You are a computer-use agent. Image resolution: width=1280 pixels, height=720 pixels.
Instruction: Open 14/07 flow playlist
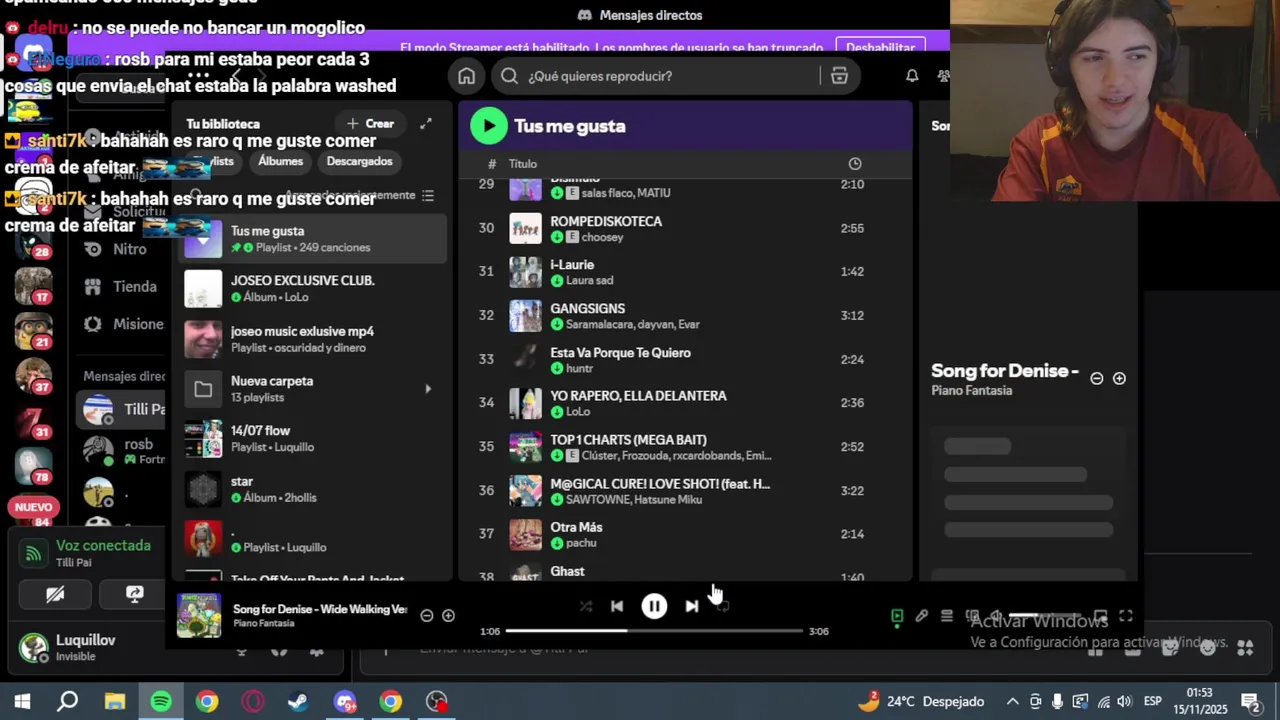(312, 439)
